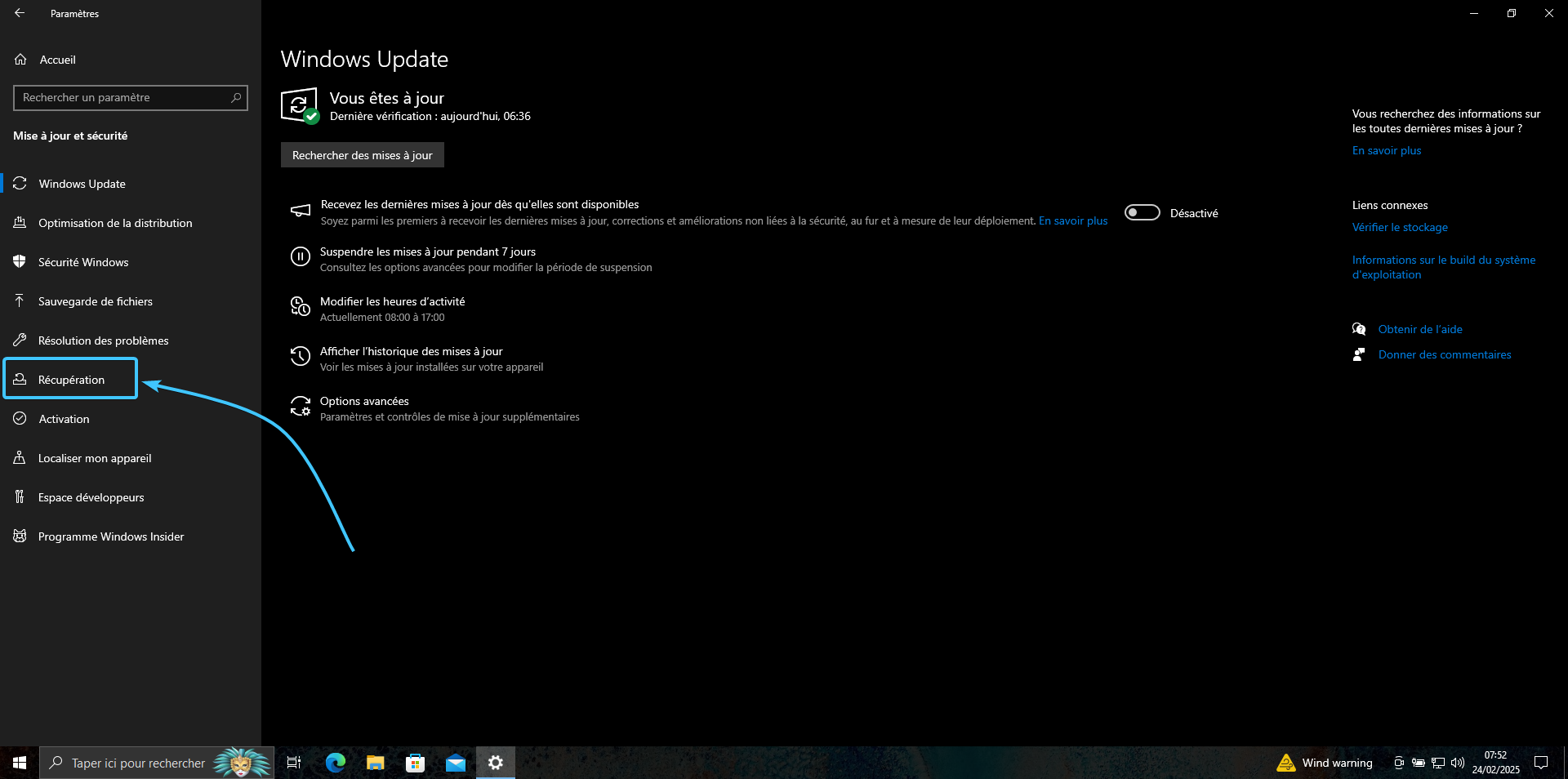Open Task View in the taskbar
The image size is (1568, 779).
click(294, 763)
